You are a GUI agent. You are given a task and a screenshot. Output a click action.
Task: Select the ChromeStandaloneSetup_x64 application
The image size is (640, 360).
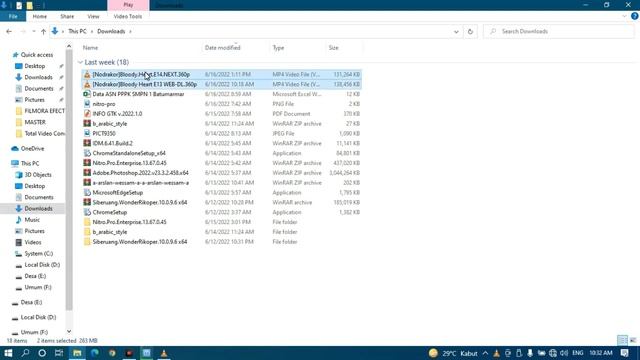pyautogui.click(x=129, y=153)
